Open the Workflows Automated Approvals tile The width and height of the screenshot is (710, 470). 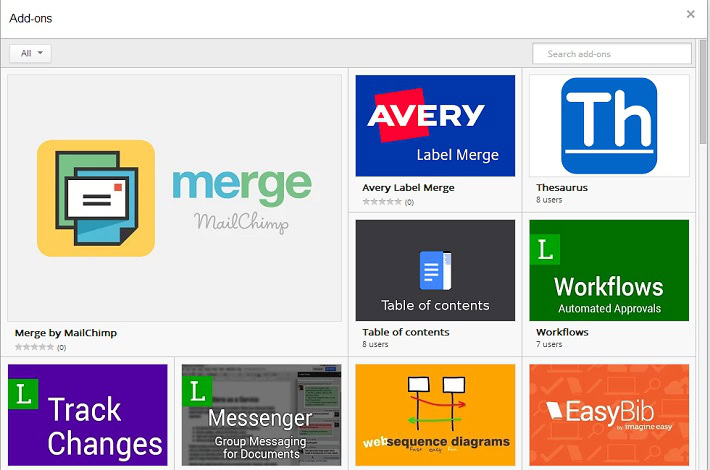[x=609, y=270]
